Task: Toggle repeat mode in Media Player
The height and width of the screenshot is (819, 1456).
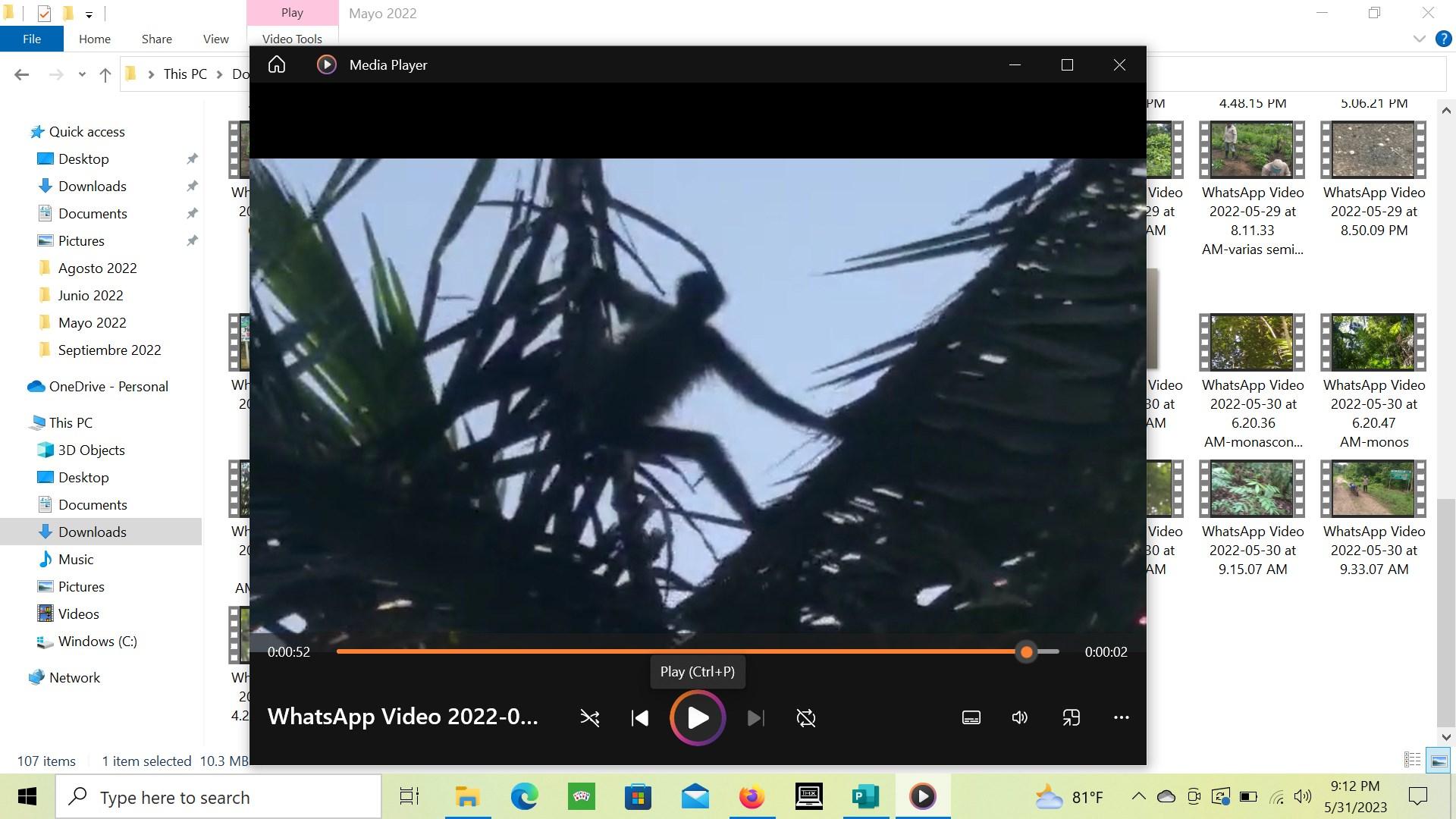Action: pyautogui.click(x=805, y=717)
